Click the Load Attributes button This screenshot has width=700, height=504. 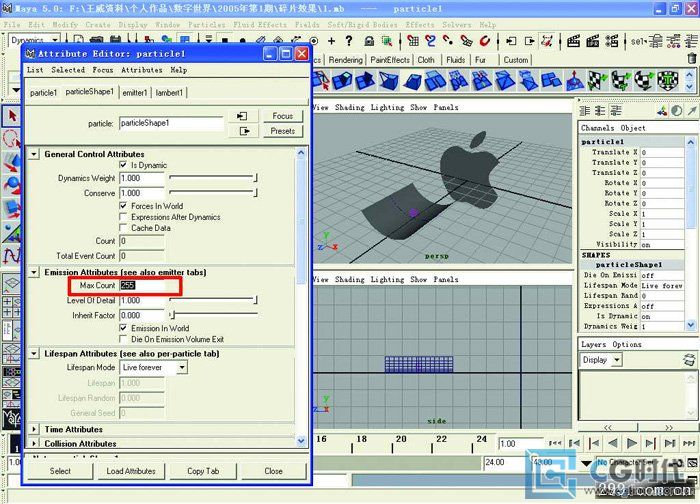[x=131, y=471]
